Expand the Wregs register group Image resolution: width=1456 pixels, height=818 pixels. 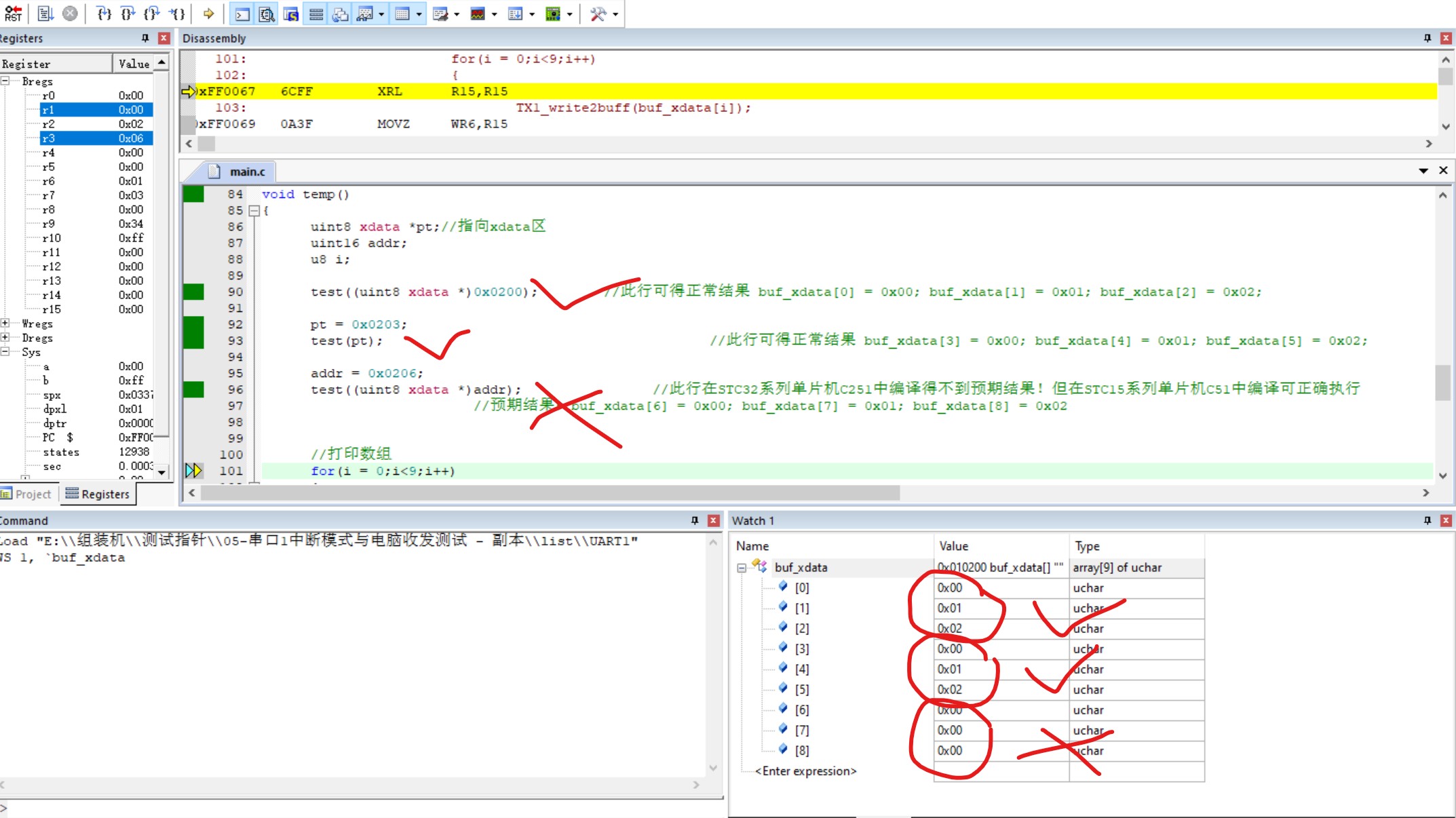point(5,324)
